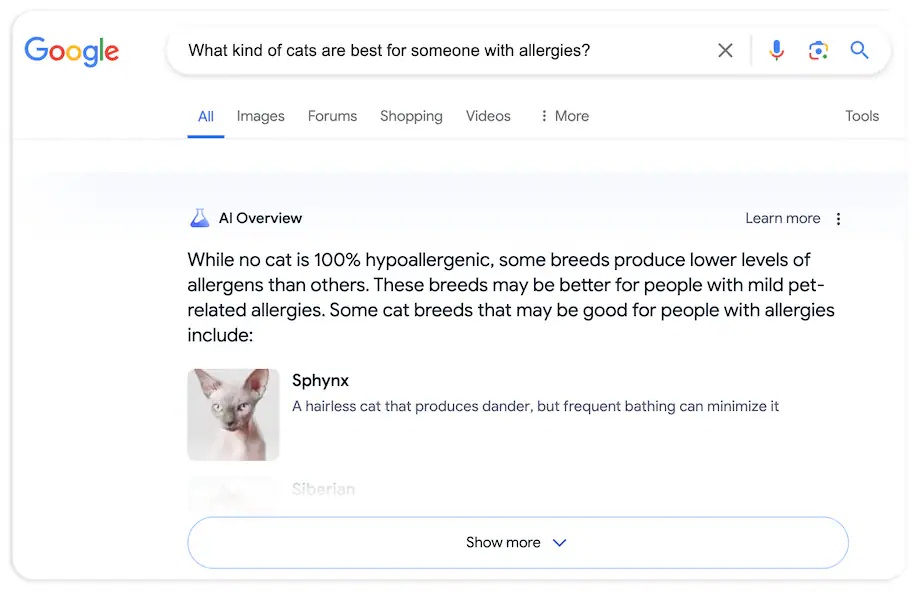Open the Forums results tab
This screenshot has height=594, width=916.
pos(332,116)
